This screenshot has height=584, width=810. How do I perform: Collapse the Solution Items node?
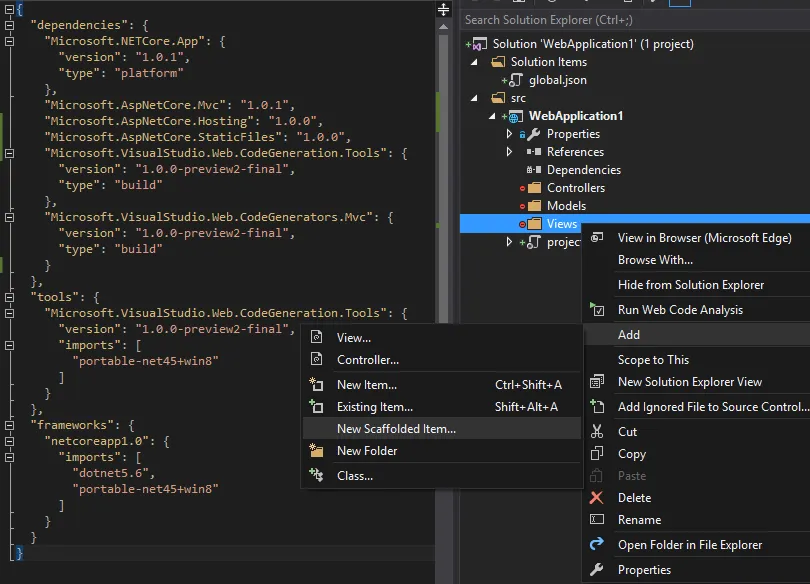coord(474,62)
